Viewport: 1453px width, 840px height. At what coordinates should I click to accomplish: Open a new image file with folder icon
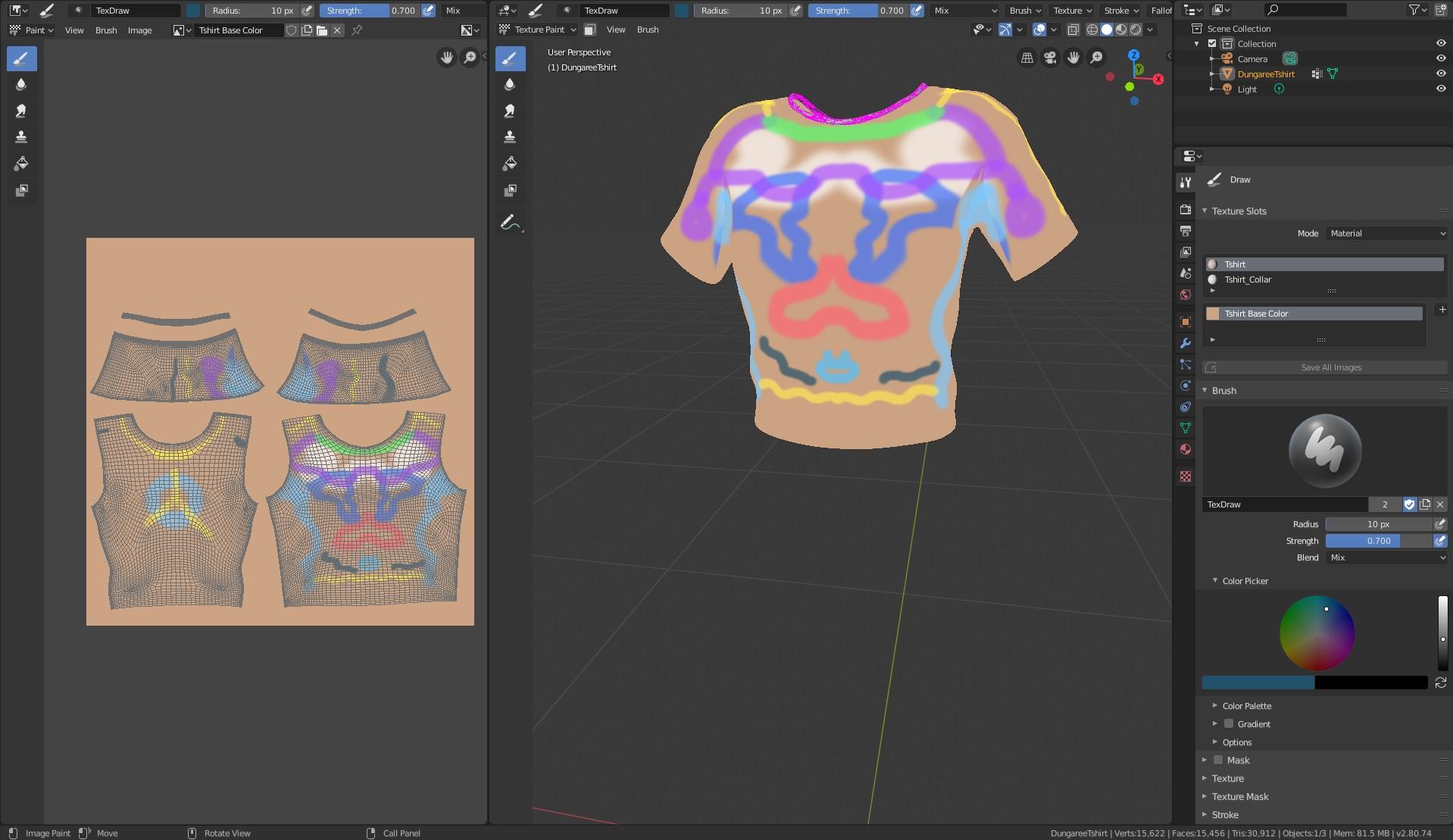pos(322,30)
